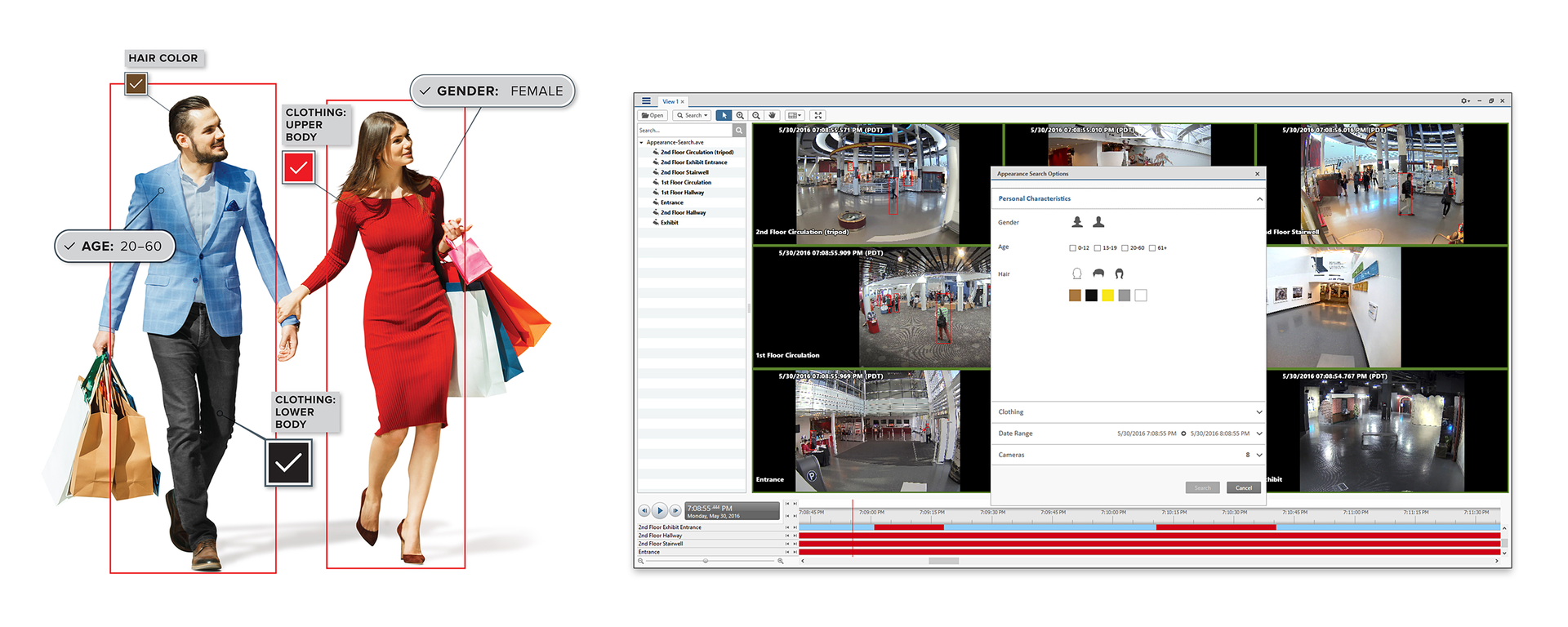Open the hamburger menu icon

pos(646,101)
